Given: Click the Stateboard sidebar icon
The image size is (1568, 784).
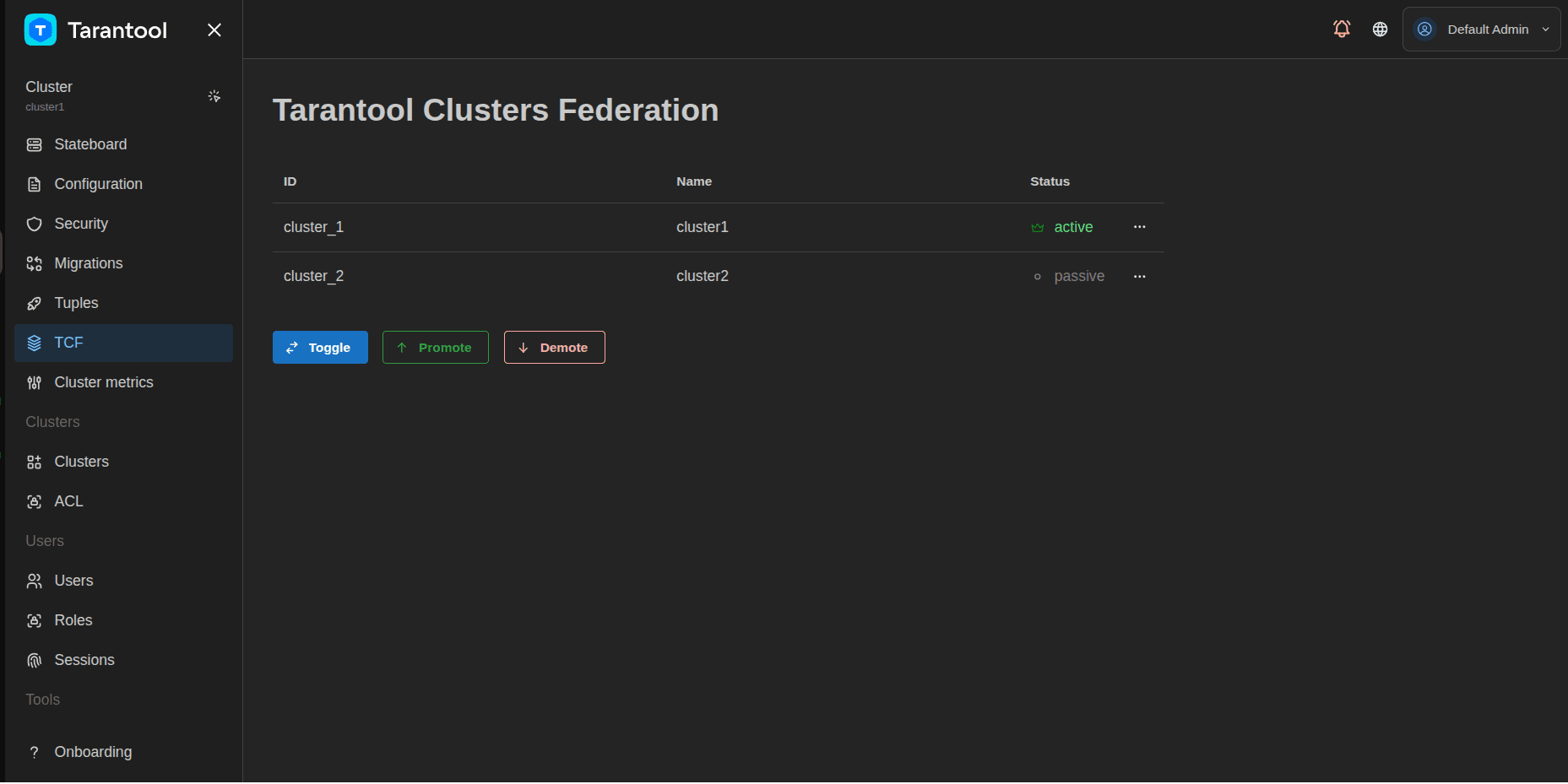Looking at the screenshot, I should pyautogui.click(x=34, y=145).
